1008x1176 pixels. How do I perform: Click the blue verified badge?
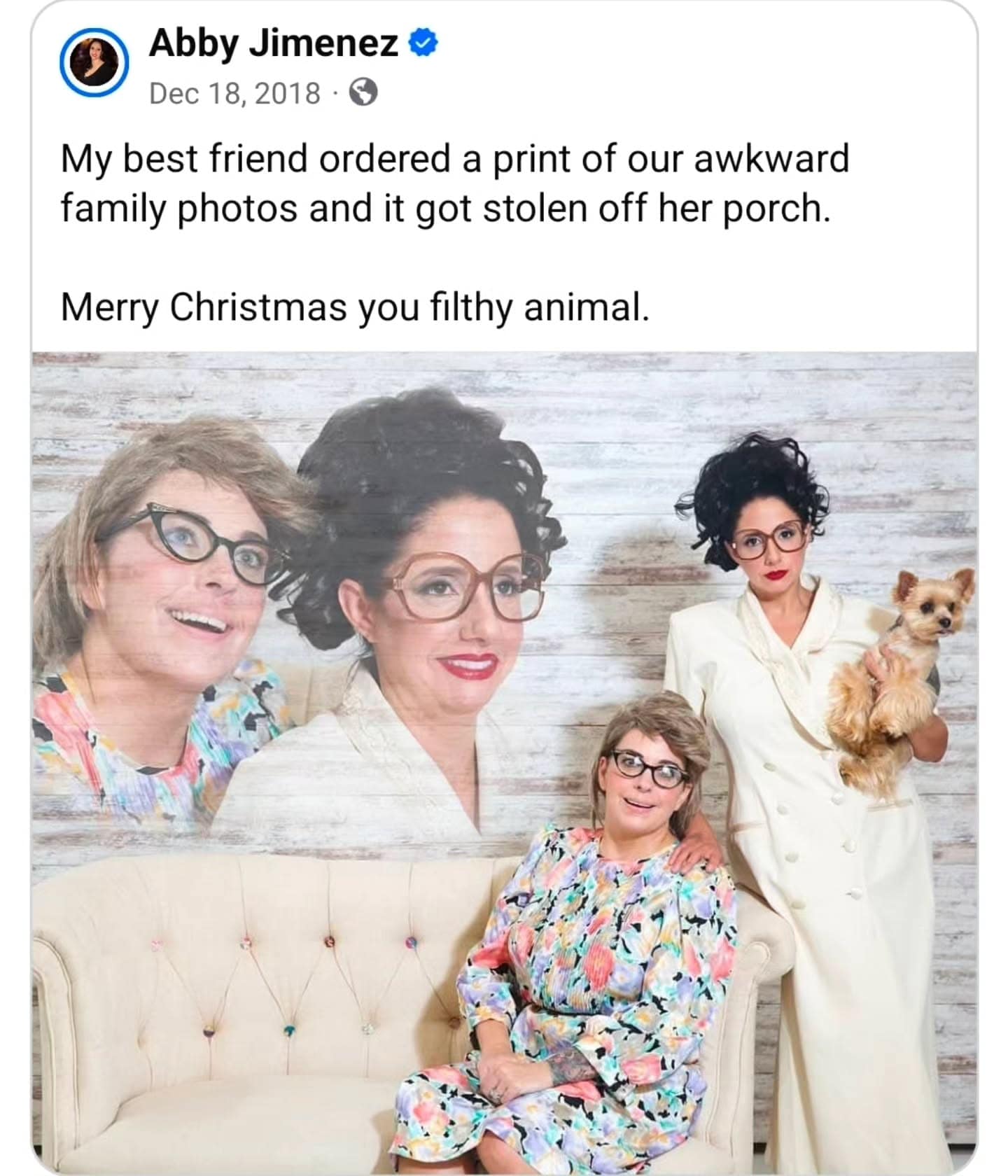pos(423,44)
